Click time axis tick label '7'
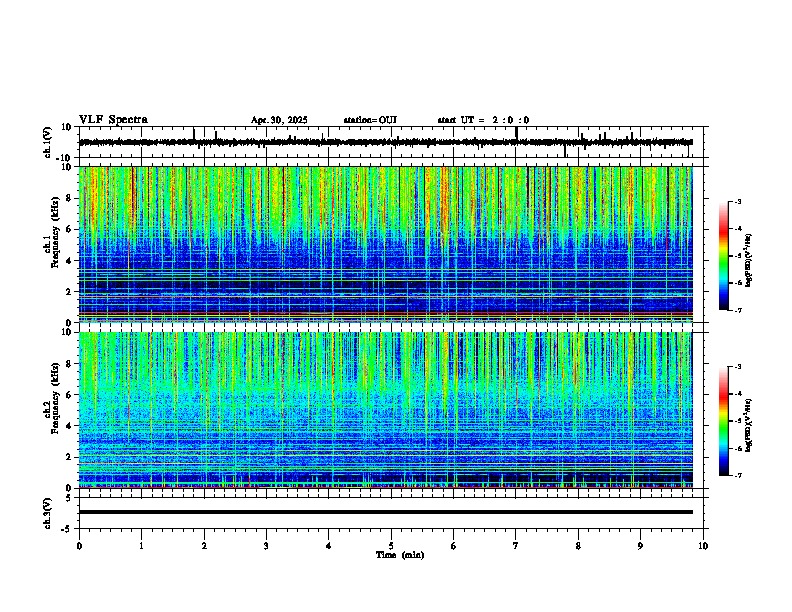792x612 pixels. point(516,546)
